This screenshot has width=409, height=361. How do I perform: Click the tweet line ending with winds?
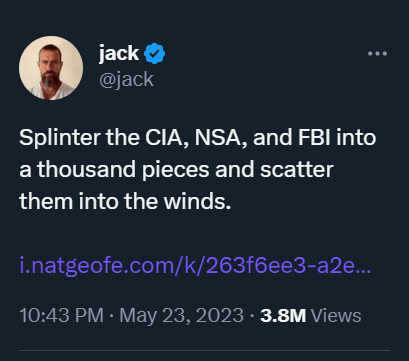[x=125, y=202]
